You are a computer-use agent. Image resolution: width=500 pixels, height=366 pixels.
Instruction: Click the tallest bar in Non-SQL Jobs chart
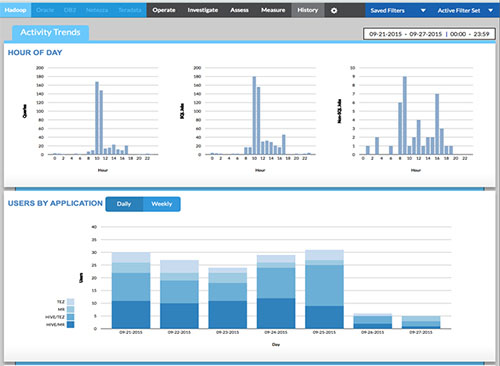pyautogui.click(x=405, y=116)
